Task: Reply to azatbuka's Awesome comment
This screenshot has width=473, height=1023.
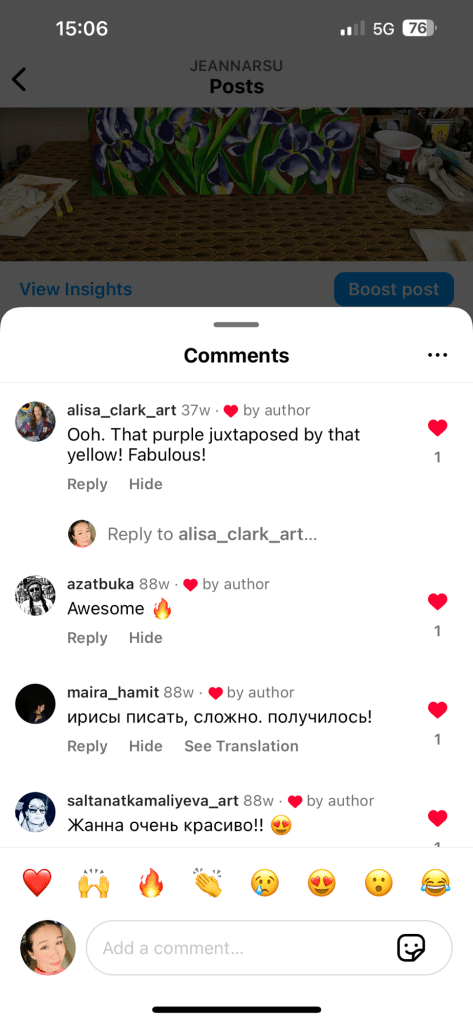Action: tap(87, 637)
